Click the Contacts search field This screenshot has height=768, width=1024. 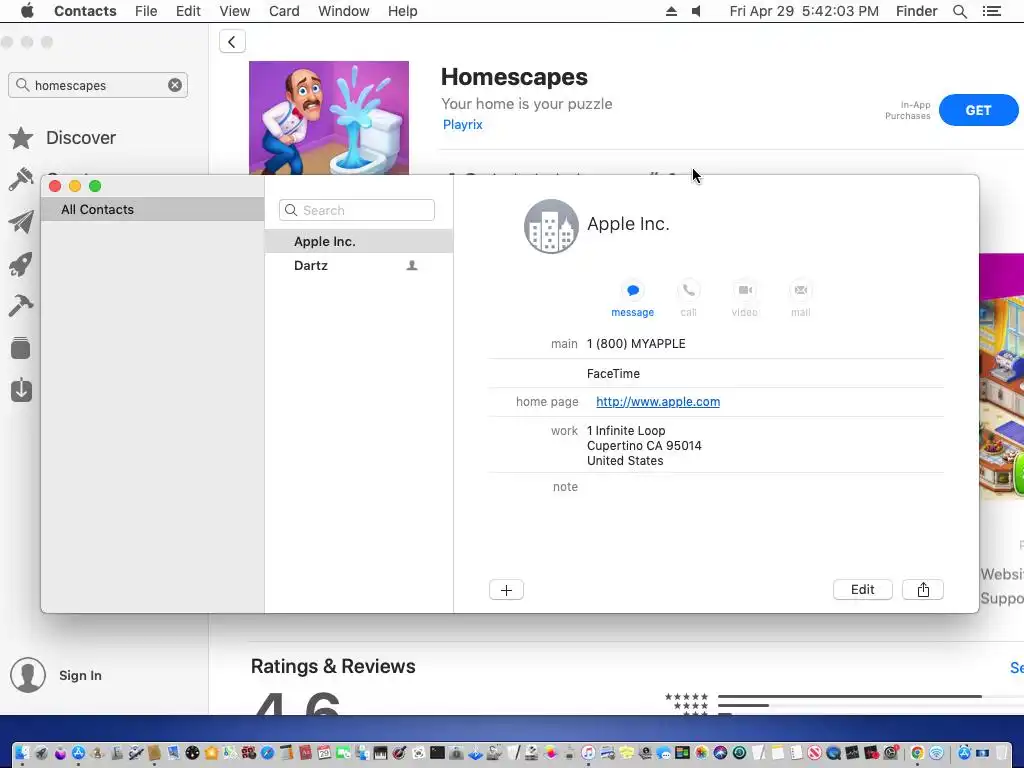[x=357, y=210]
